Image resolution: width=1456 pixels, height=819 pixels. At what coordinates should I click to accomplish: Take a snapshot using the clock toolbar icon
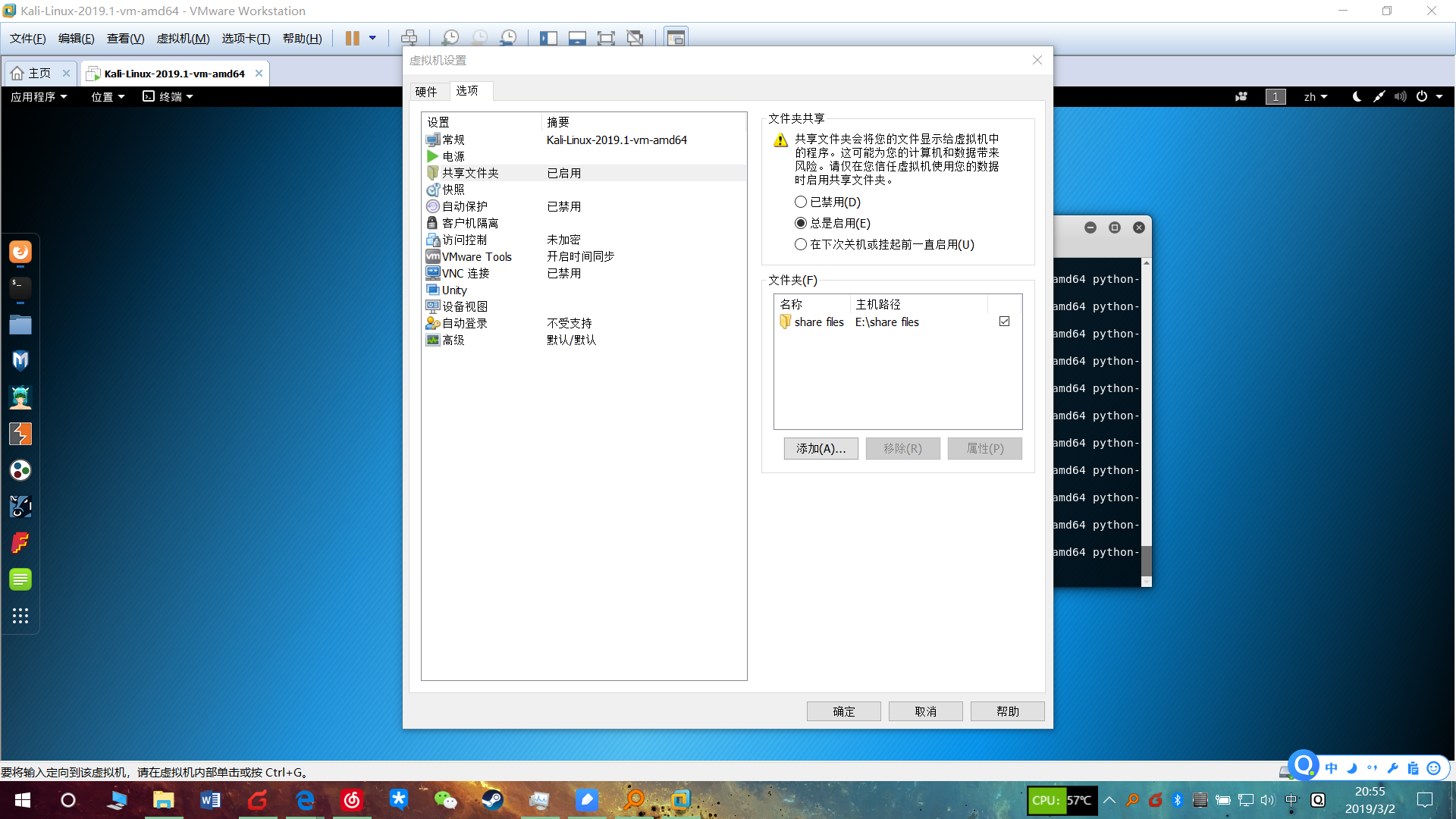pyautogui.click(x=450, y=38)
